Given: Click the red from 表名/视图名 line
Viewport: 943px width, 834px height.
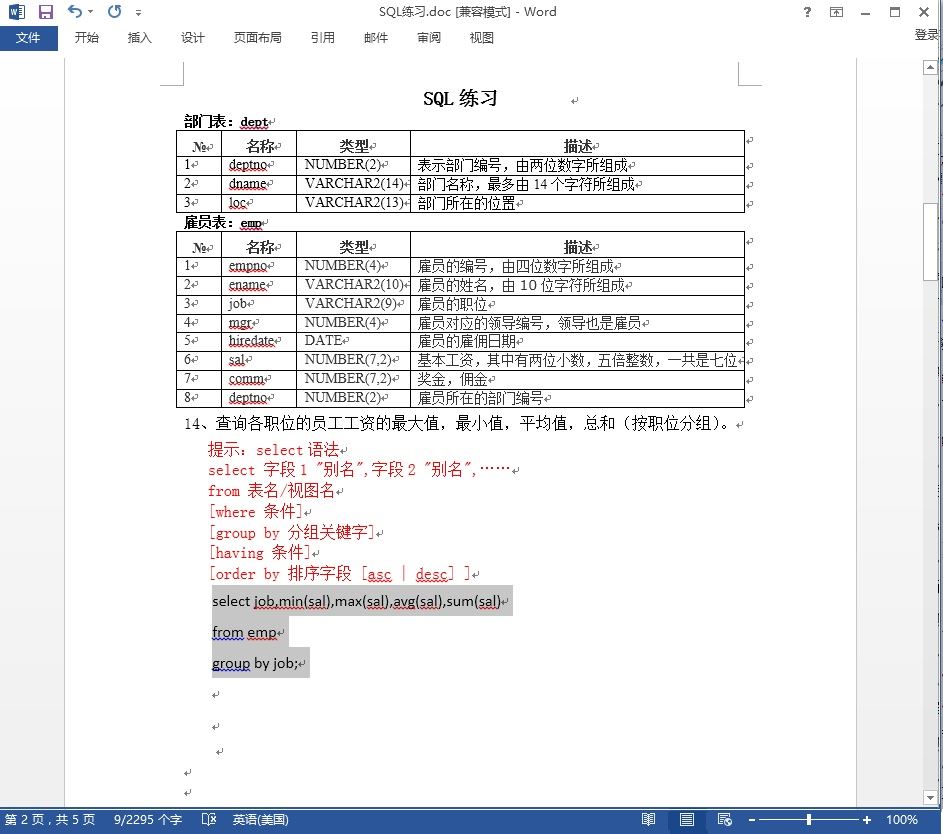Looking at the screenshot, I should pyautogui.click(x=271, y=491).
